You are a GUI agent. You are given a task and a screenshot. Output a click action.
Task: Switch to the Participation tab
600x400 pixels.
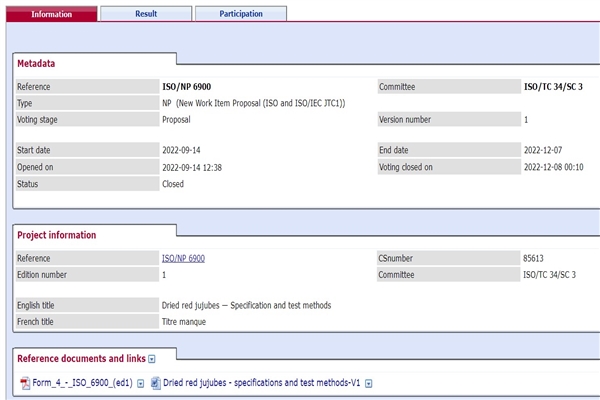(x=241, y=14)
